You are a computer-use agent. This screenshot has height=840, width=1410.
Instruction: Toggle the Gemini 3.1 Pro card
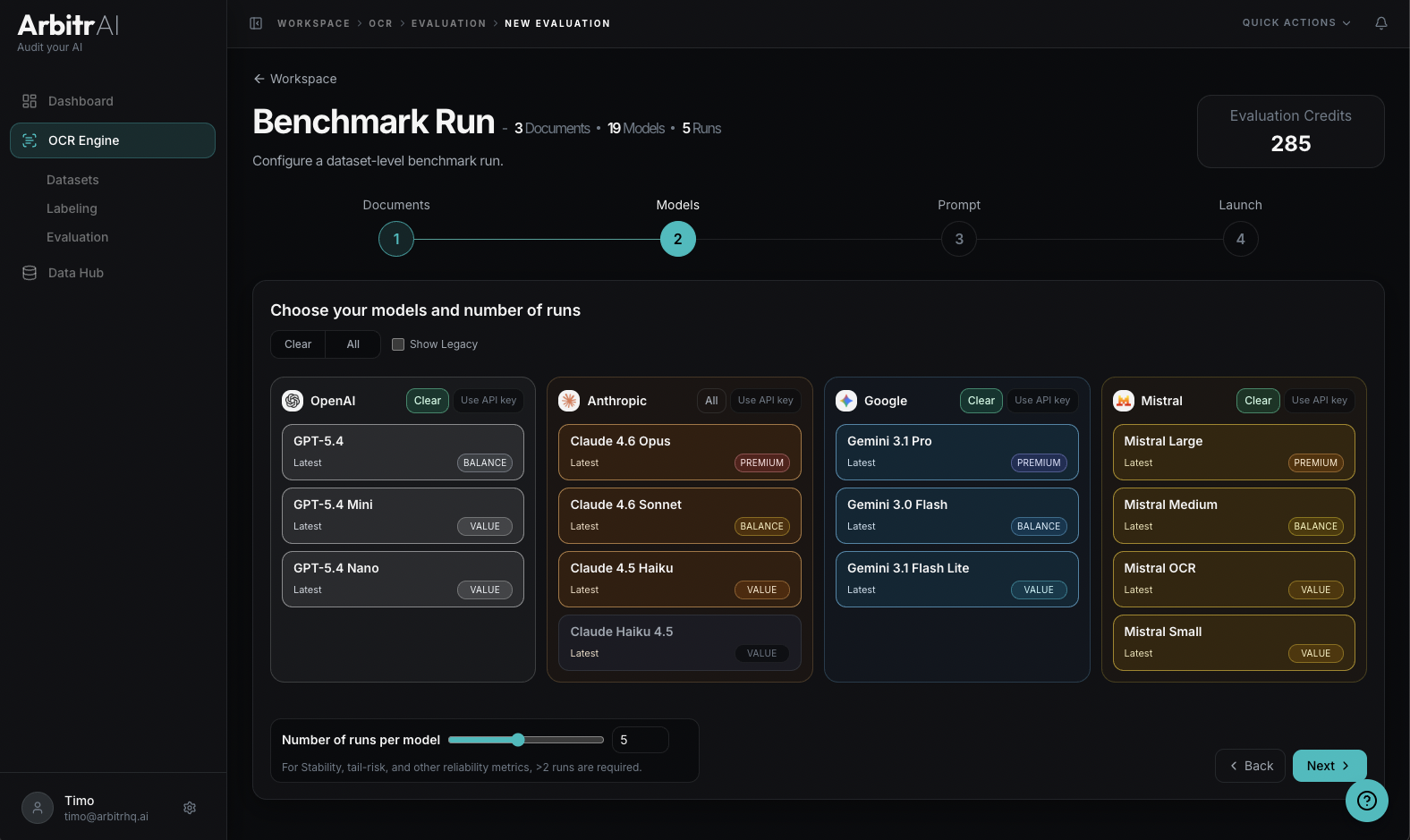click(957, 452)
